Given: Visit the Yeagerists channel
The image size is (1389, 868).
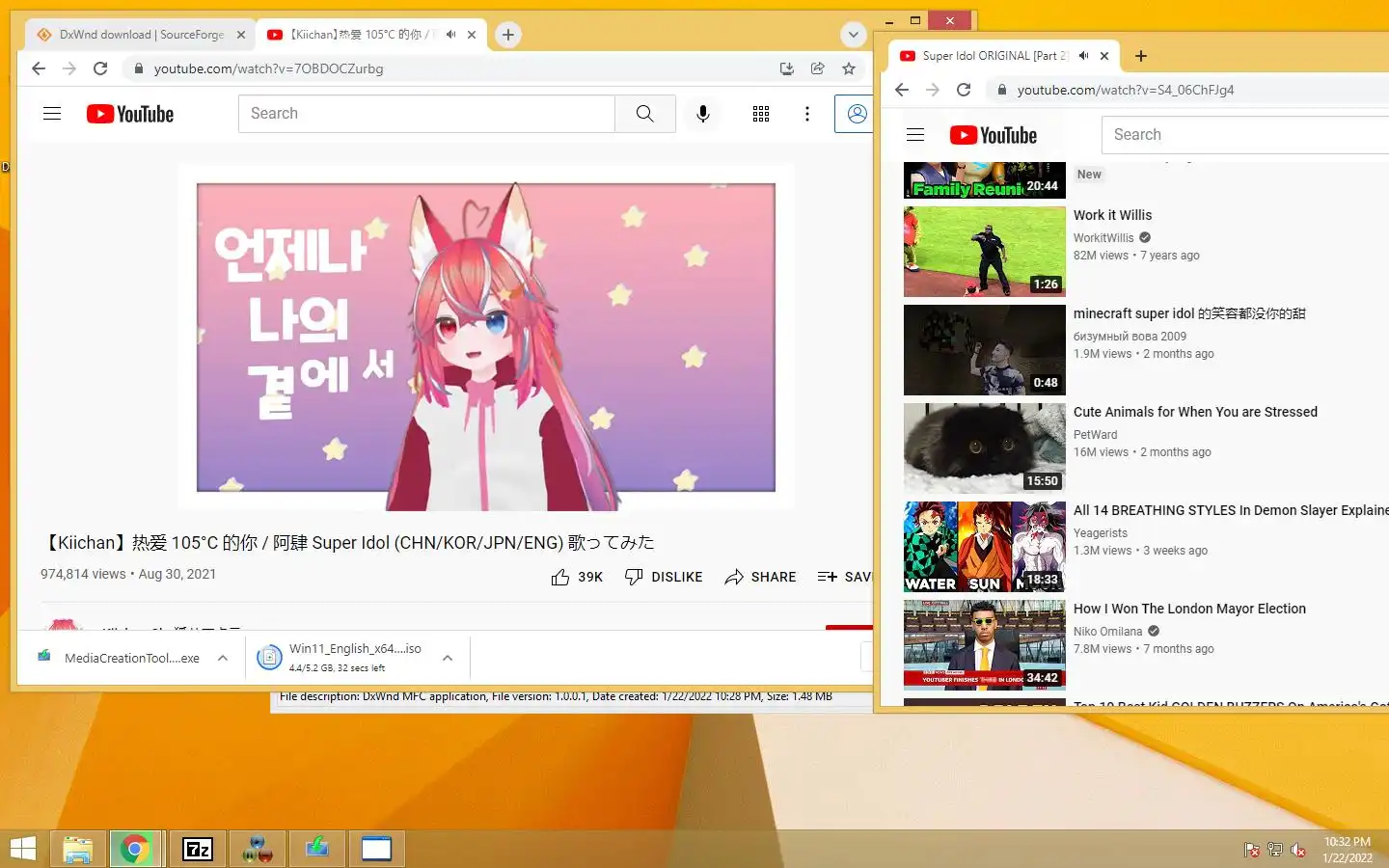Looking at the screenshot, I should (1101, 533).
